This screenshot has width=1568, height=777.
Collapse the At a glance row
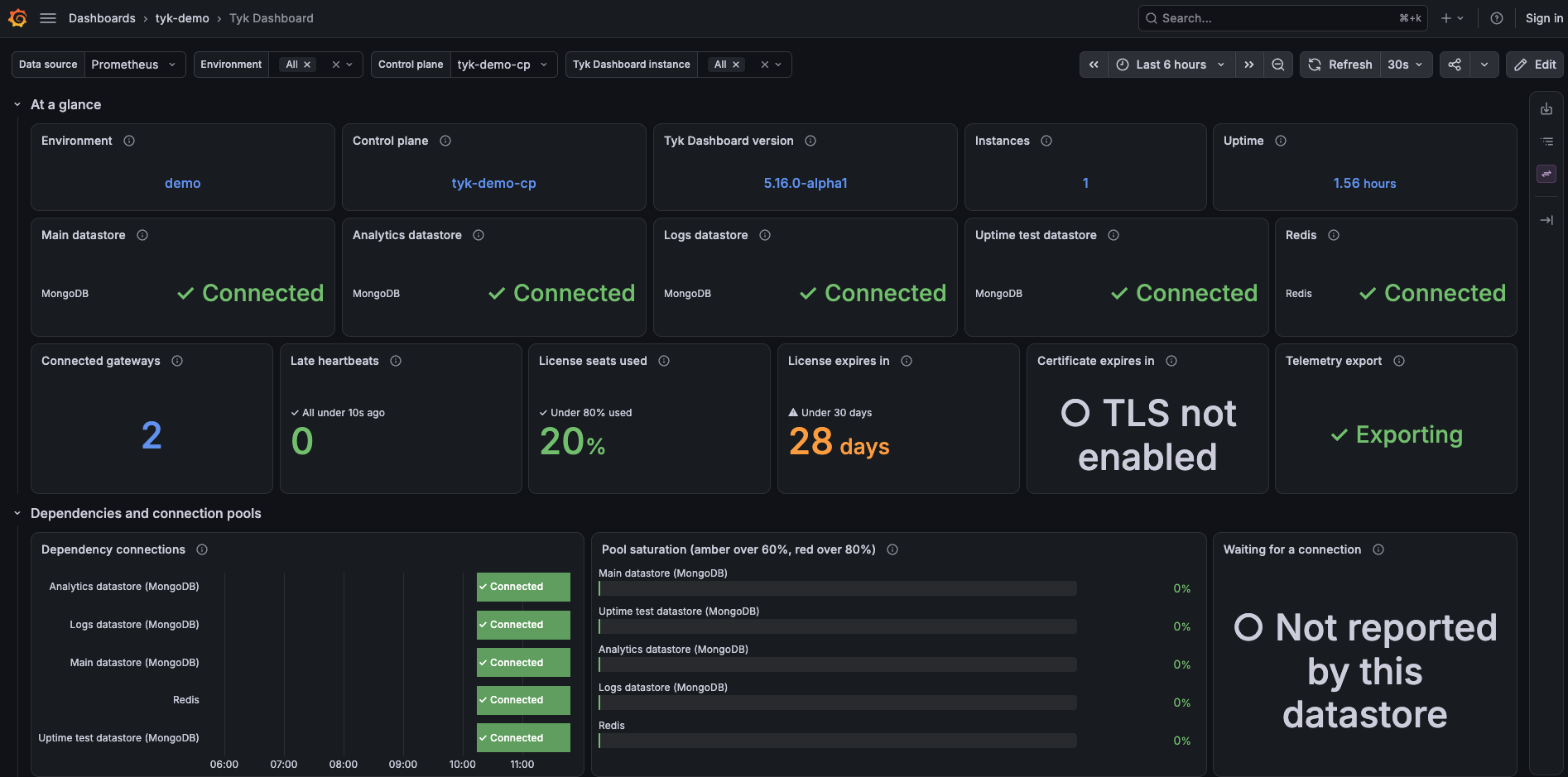(x=17, y=104)
